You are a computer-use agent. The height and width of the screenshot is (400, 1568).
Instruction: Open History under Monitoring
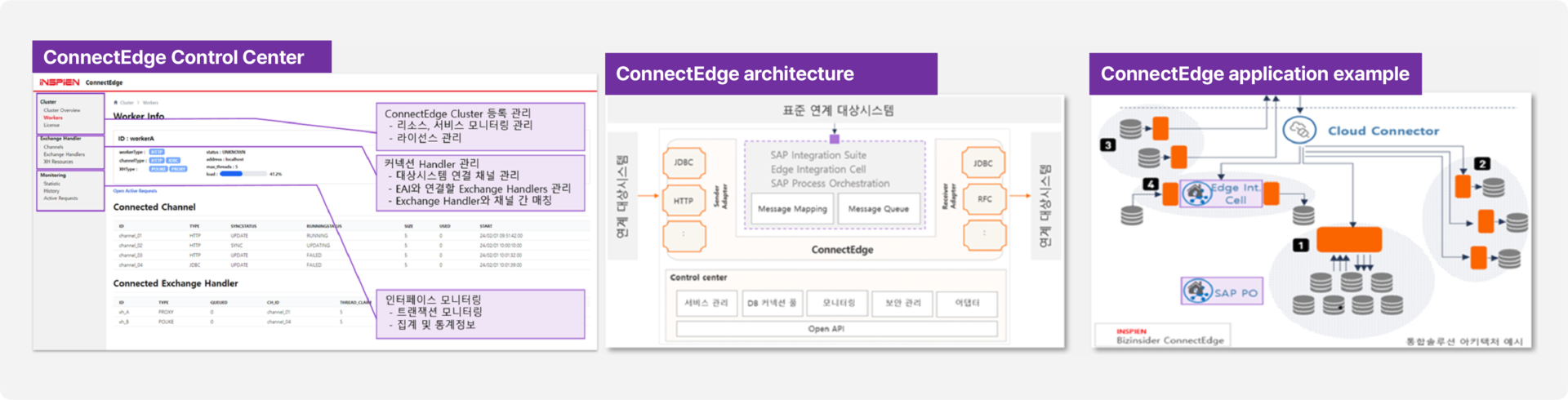(51, 191)
